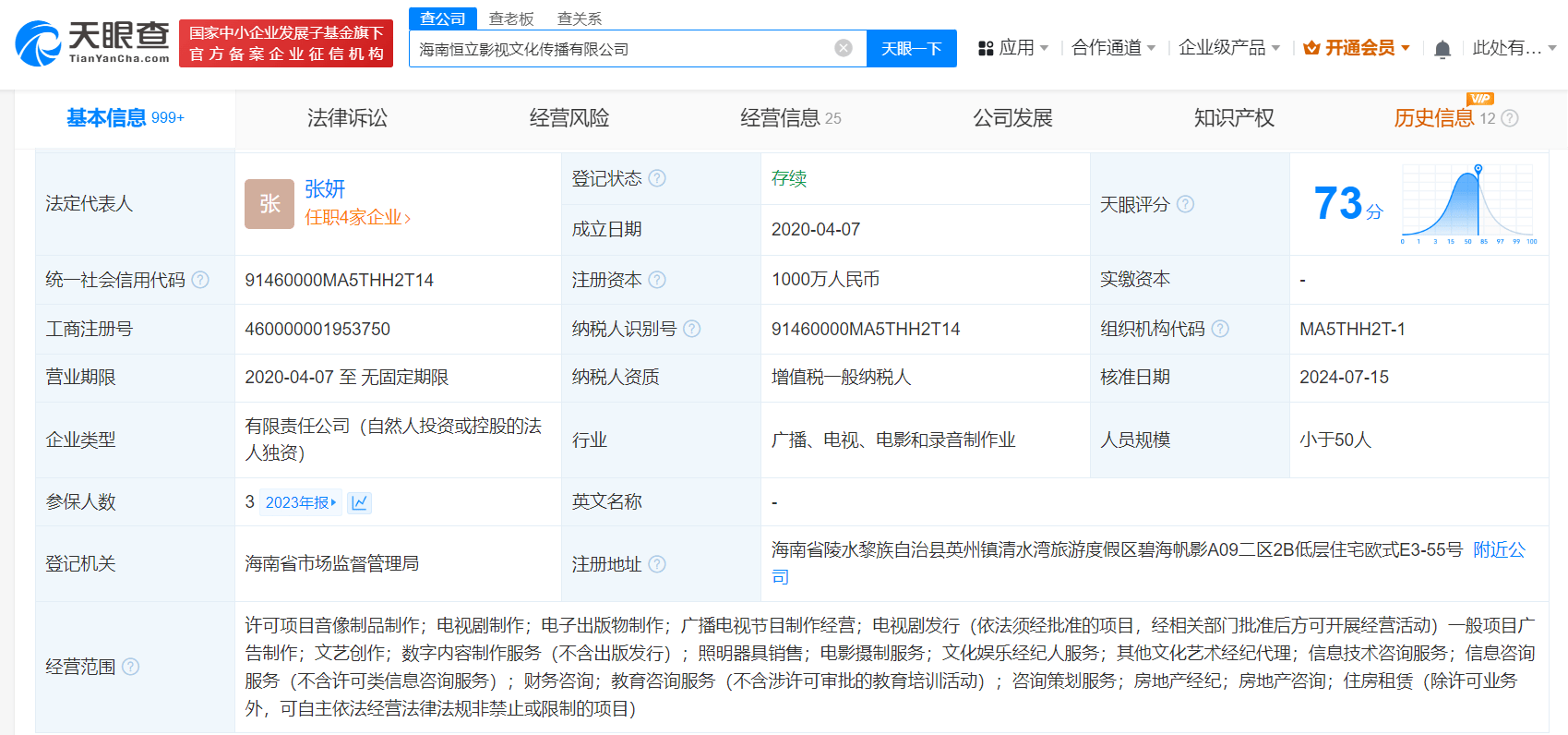Screen dimensions: 1568x735
Task: Select the 查老板 search tab
Action: [x=511, y=18]
